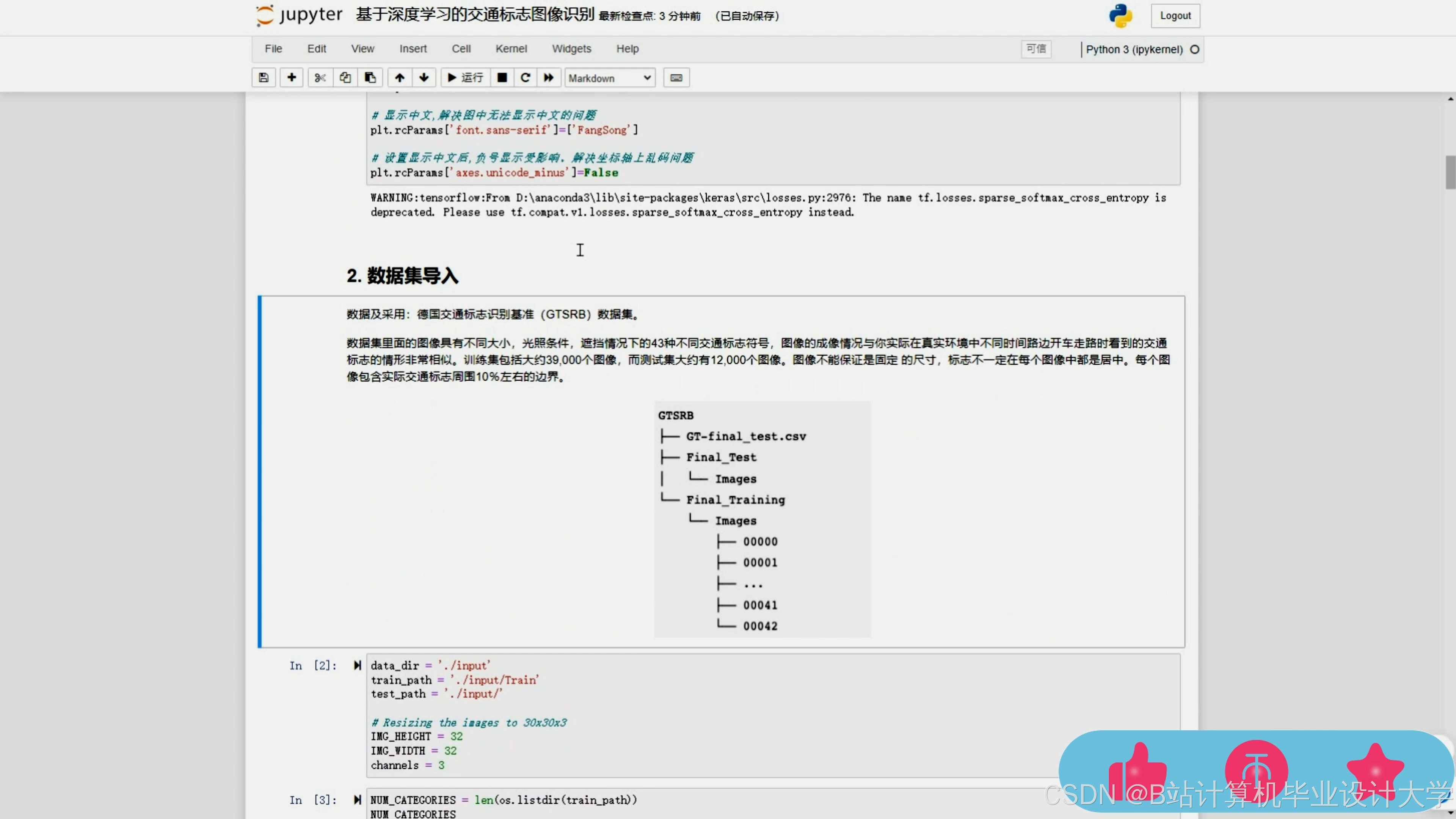
Task: Move the selected cell up
Action: click(x=400, y=77)
